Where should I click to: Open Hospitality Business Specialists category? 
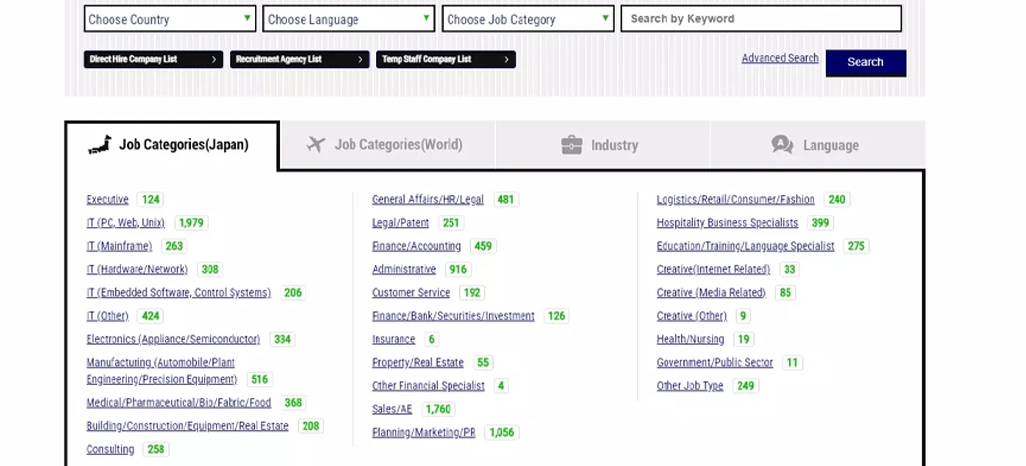point(727,223)
